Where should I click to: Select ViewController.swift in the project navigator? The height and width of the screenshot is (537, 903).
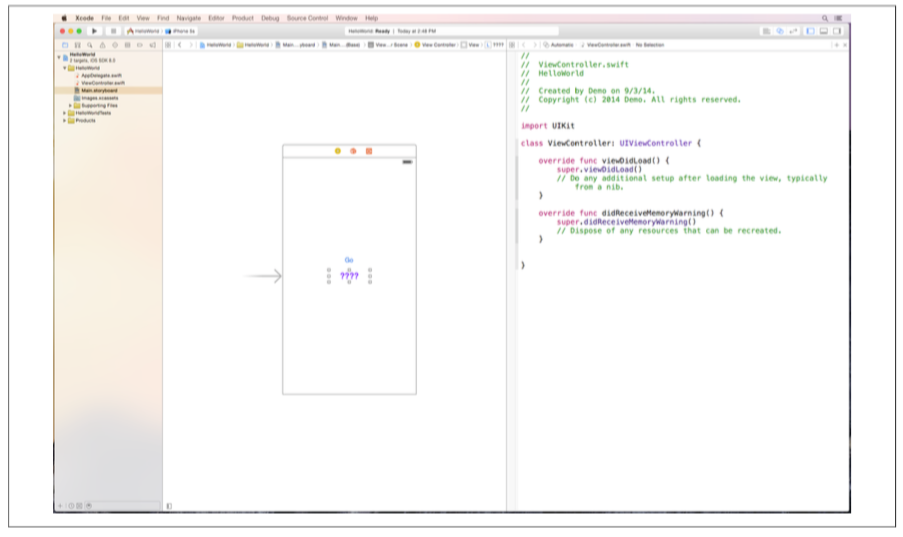click(x=102, y=83)
